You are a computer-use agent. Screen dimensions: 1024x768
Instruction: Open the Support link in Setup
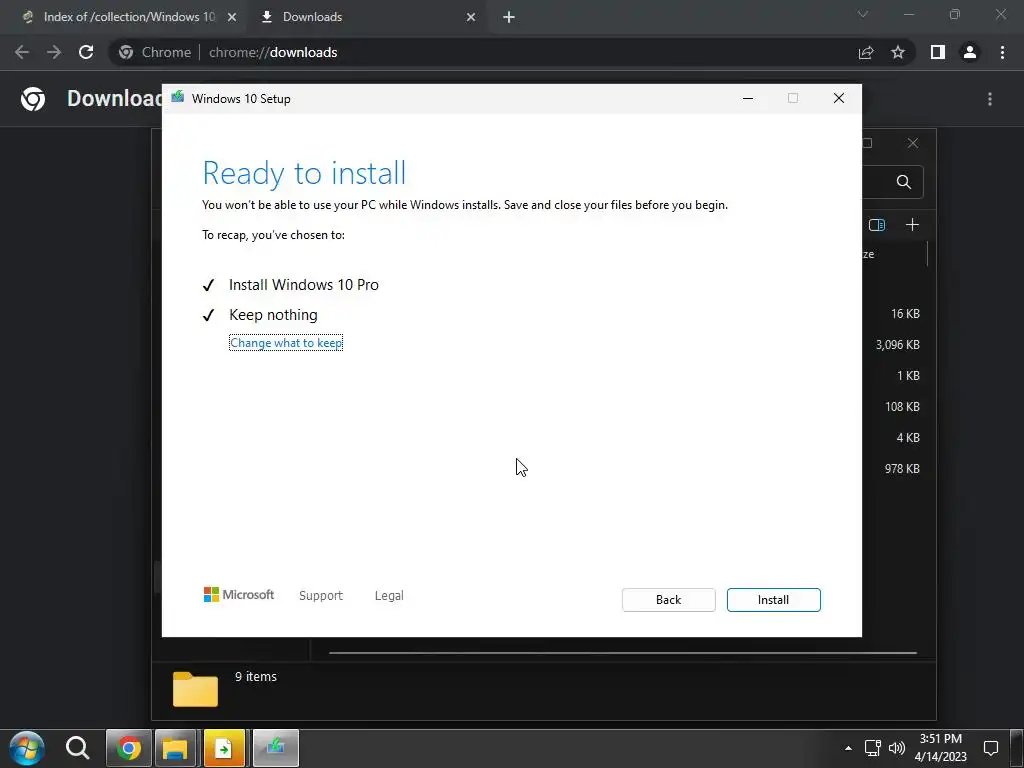coord(321,596)
